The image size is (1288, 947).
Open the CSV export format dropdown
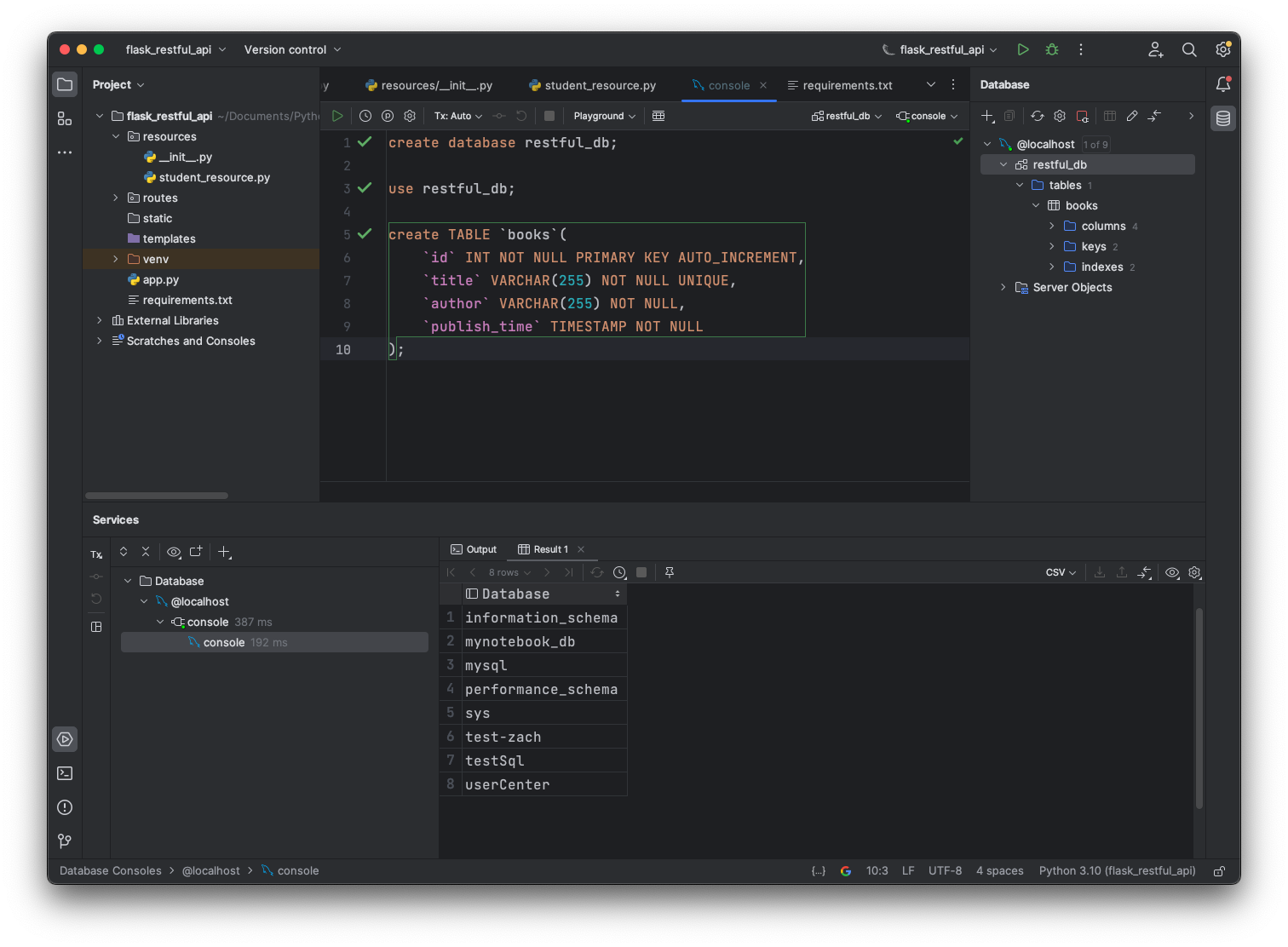(1061, 572)
